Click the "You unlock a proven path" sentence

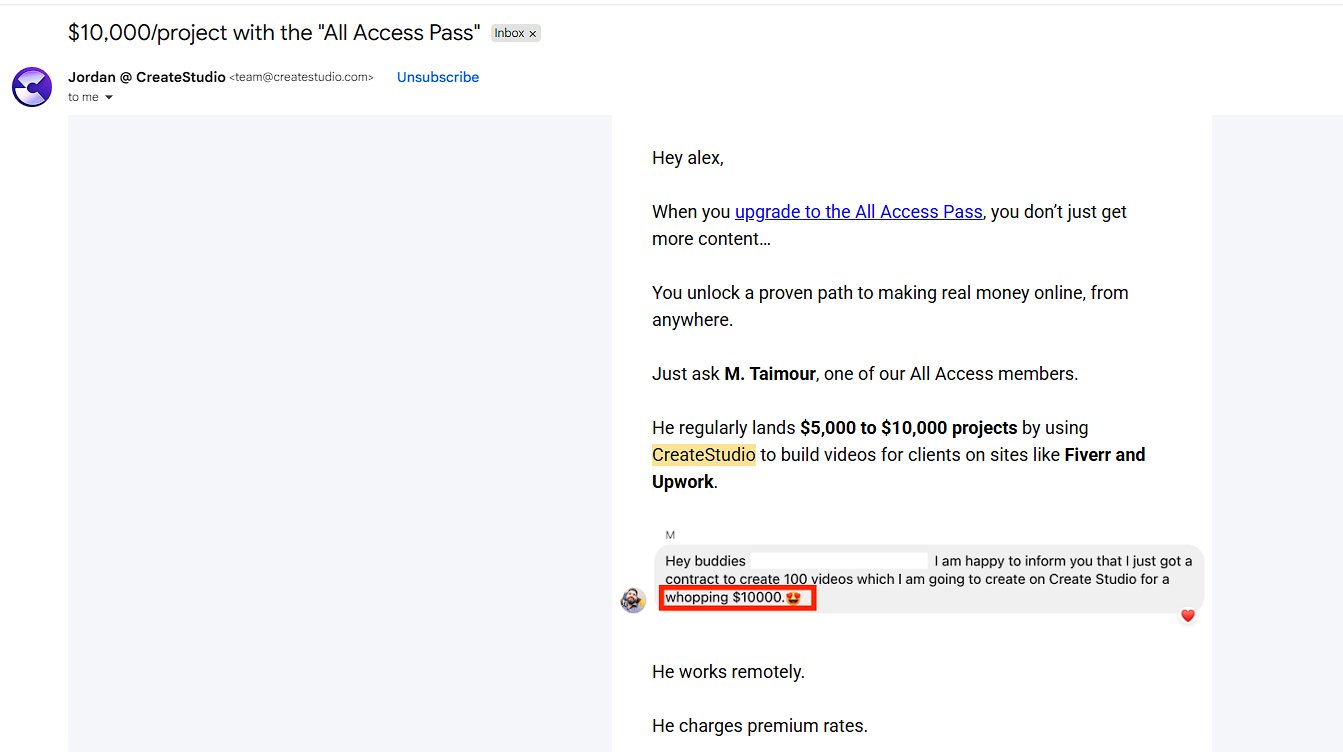(890, 306)
